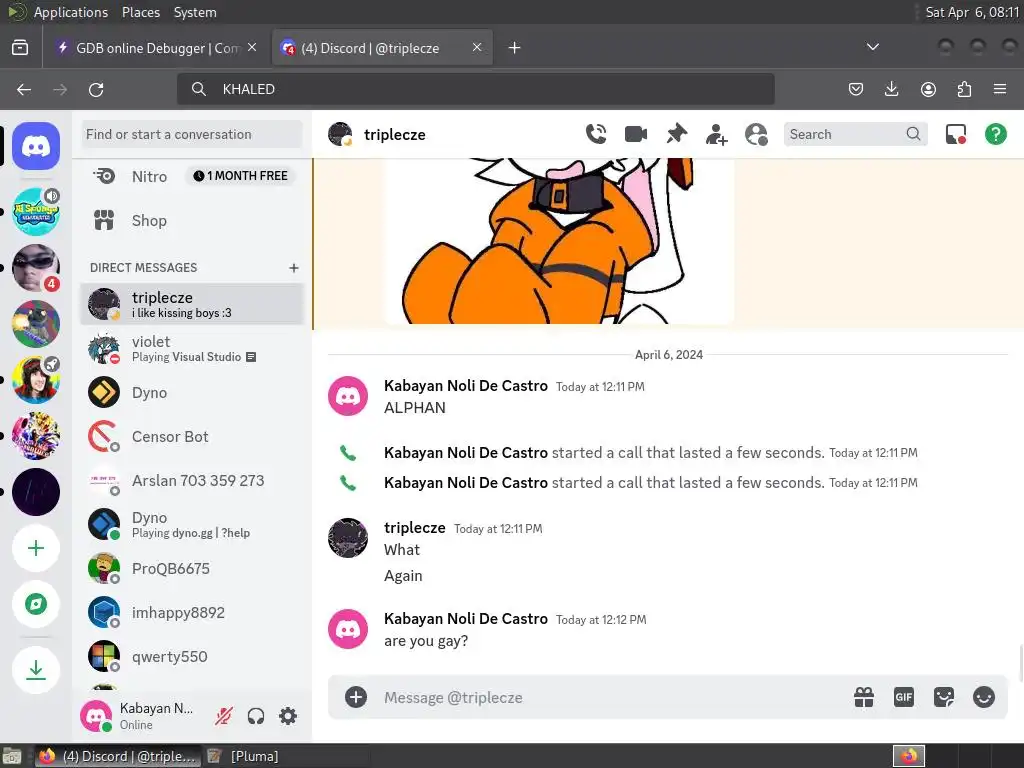This screenshot has width=1024, height=768.
Task: Start a voice call with triplecze
Action: (x=596, y=134)
